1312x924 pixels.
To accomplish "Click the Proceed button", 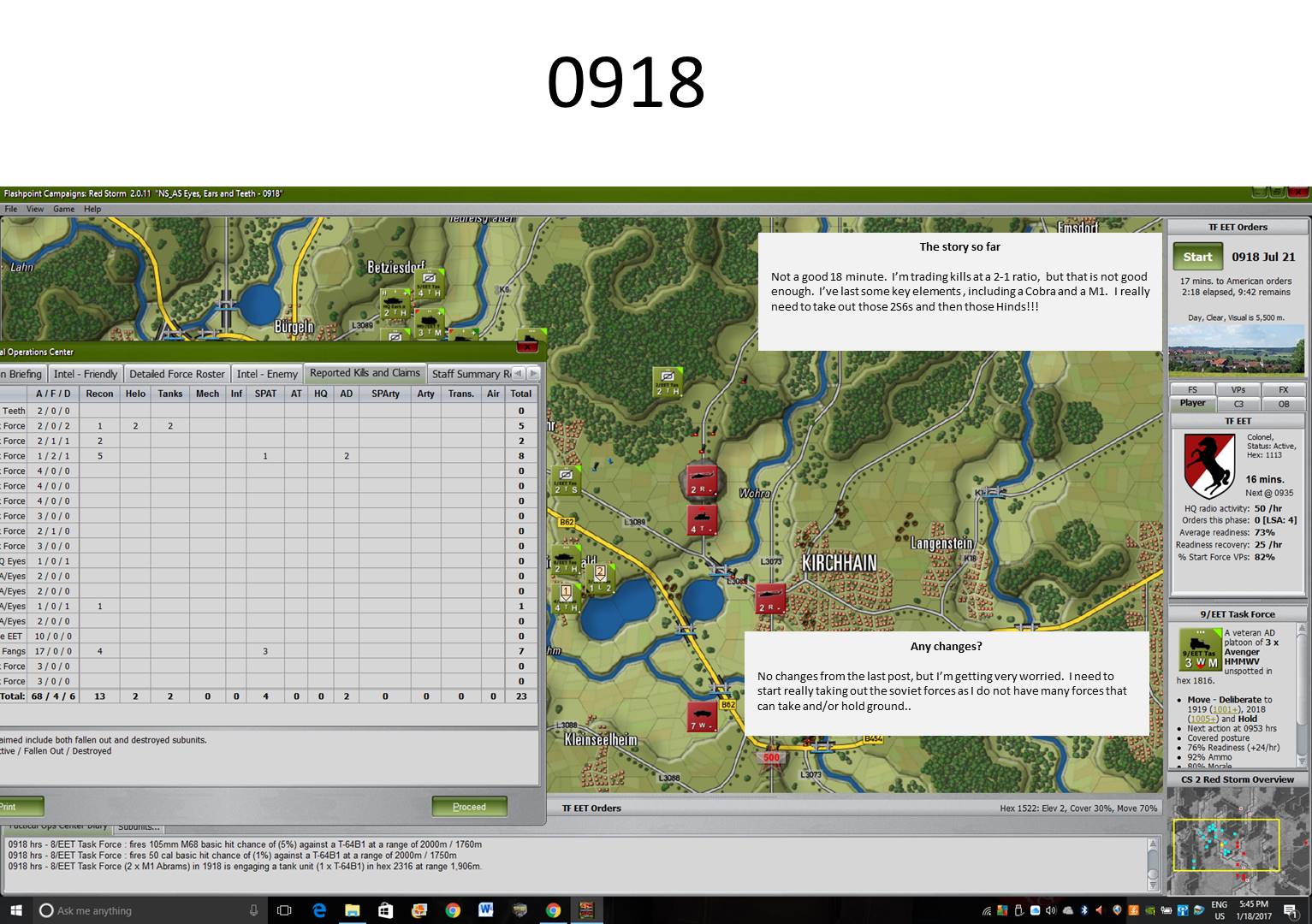I will click(469, 807).
